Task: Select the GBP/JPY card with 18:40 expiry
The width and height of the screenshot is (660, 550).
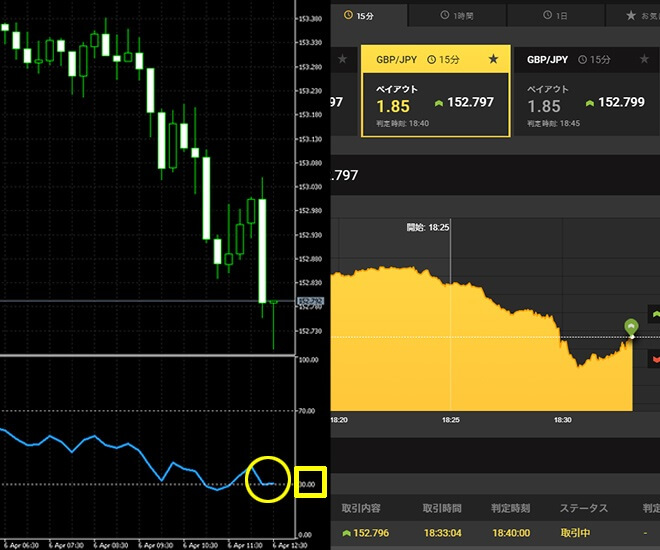Action: 436,91
